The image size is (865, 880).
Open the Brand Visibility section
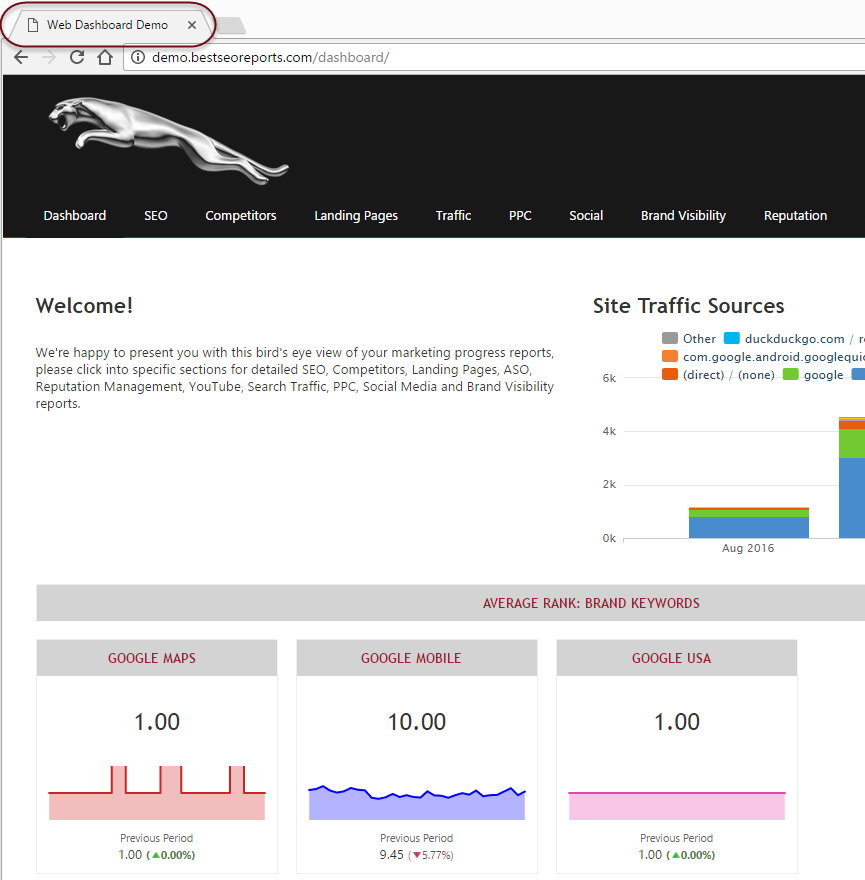click(x=683, y=215)
